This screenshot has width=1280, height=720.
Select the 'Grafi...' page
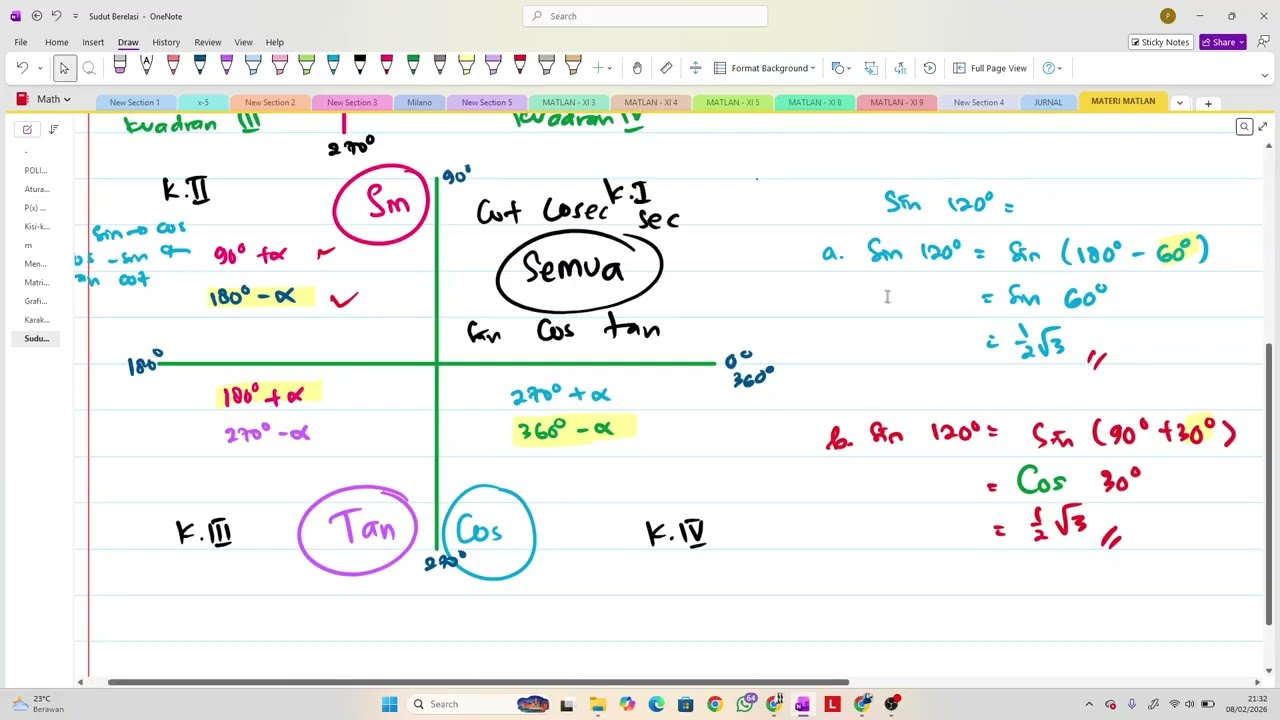click(x=37, y=301)
